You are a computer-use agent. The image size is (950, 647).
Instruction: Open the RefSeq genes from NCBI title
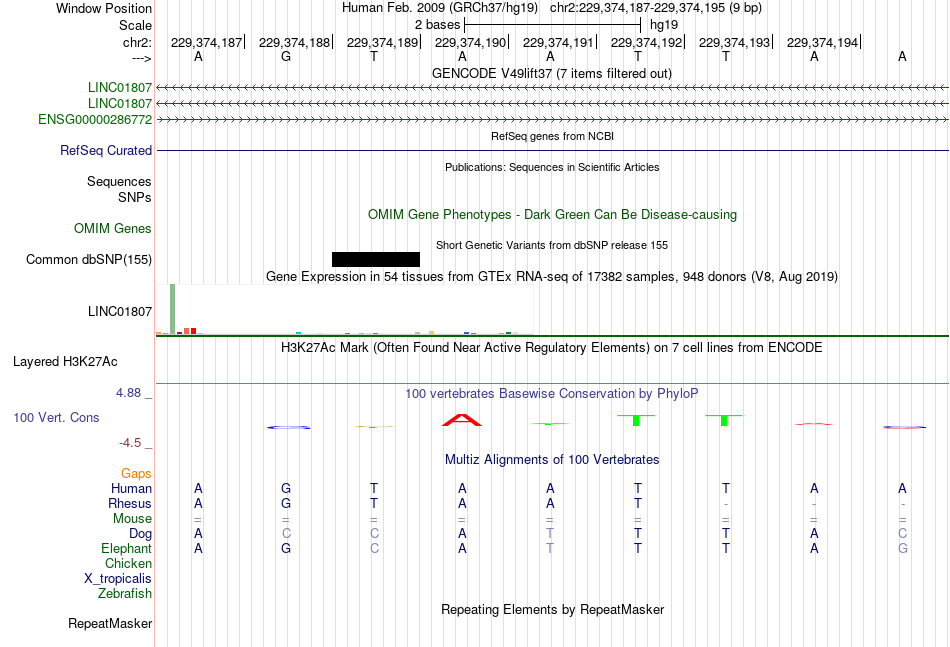point(553,136)
